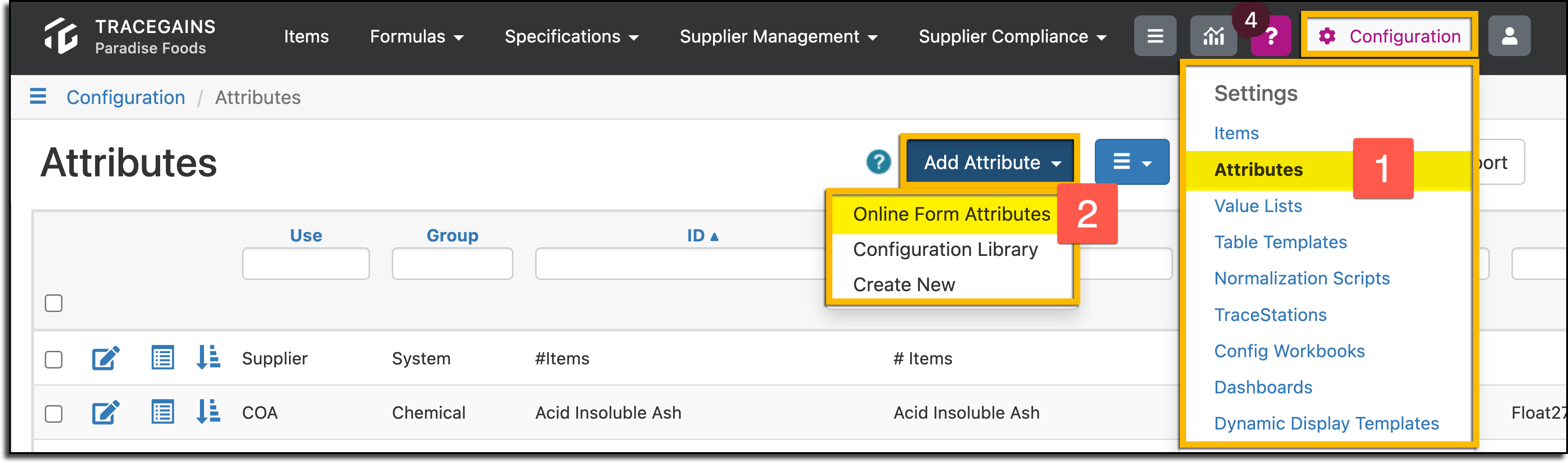The image size is (1568, 463).
Task: Choose Configuration Library option
Action: [945, 249]
